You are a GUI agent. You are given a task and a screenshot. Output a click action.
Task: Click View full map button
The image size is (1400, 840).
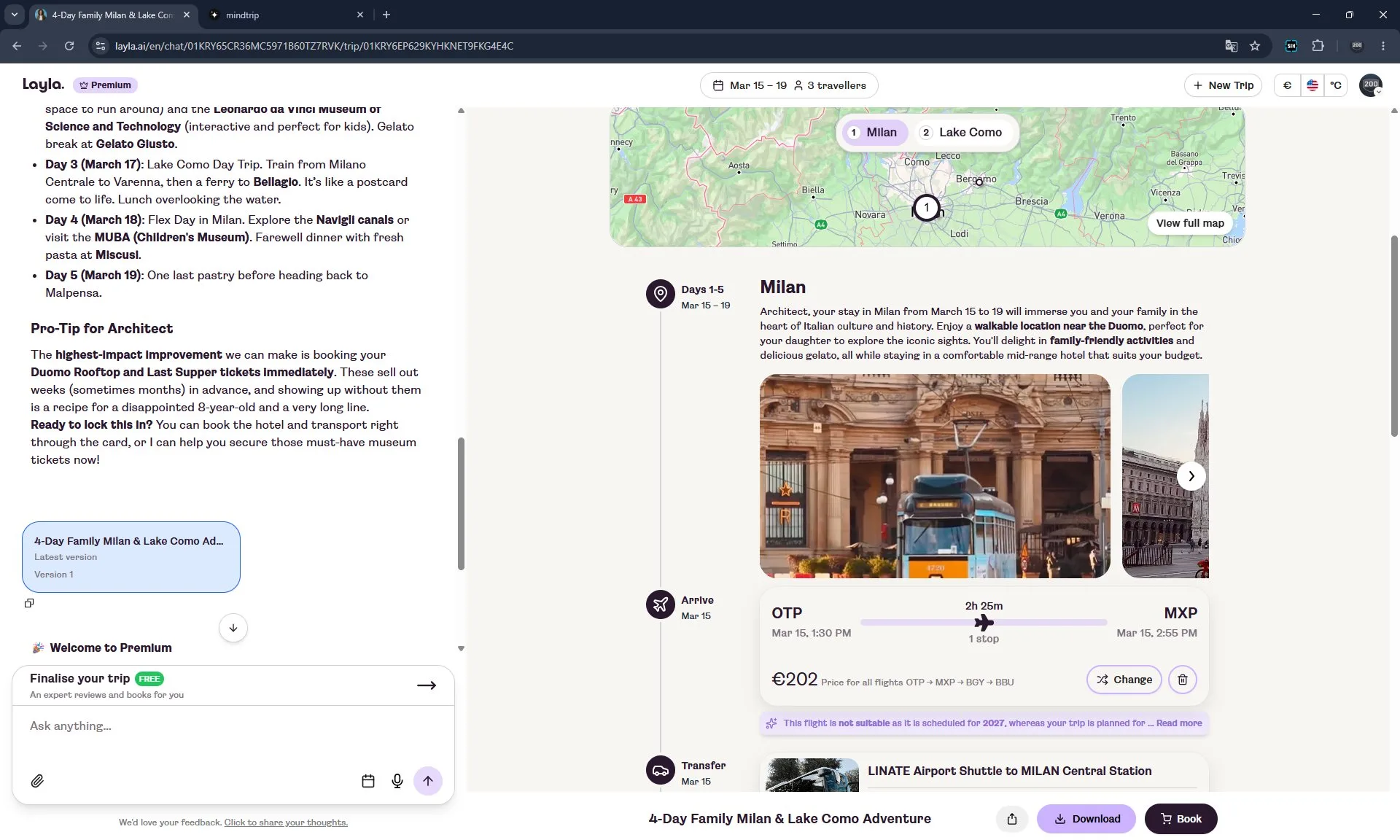1189,223
